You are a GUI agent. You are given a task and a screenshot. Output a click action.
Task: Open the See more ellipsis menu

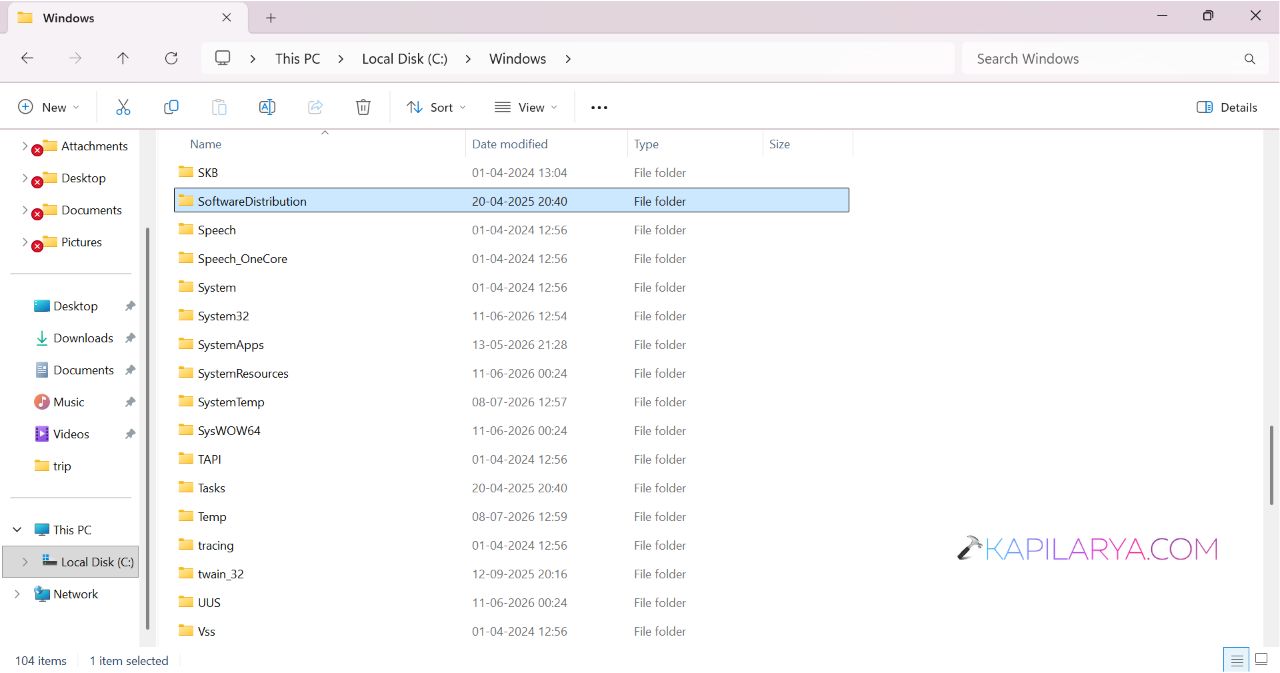pos(599,107)
